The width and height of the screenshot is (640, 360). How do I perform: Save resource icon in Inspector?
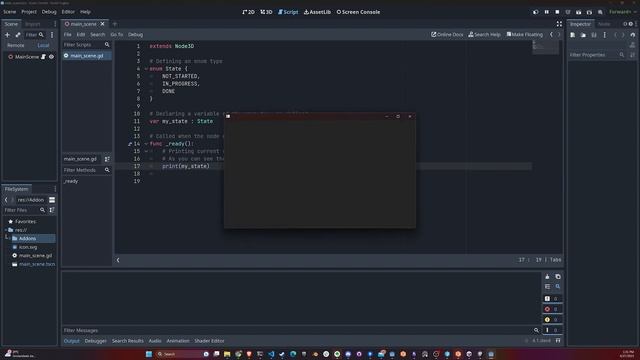[x=594, y=35]
